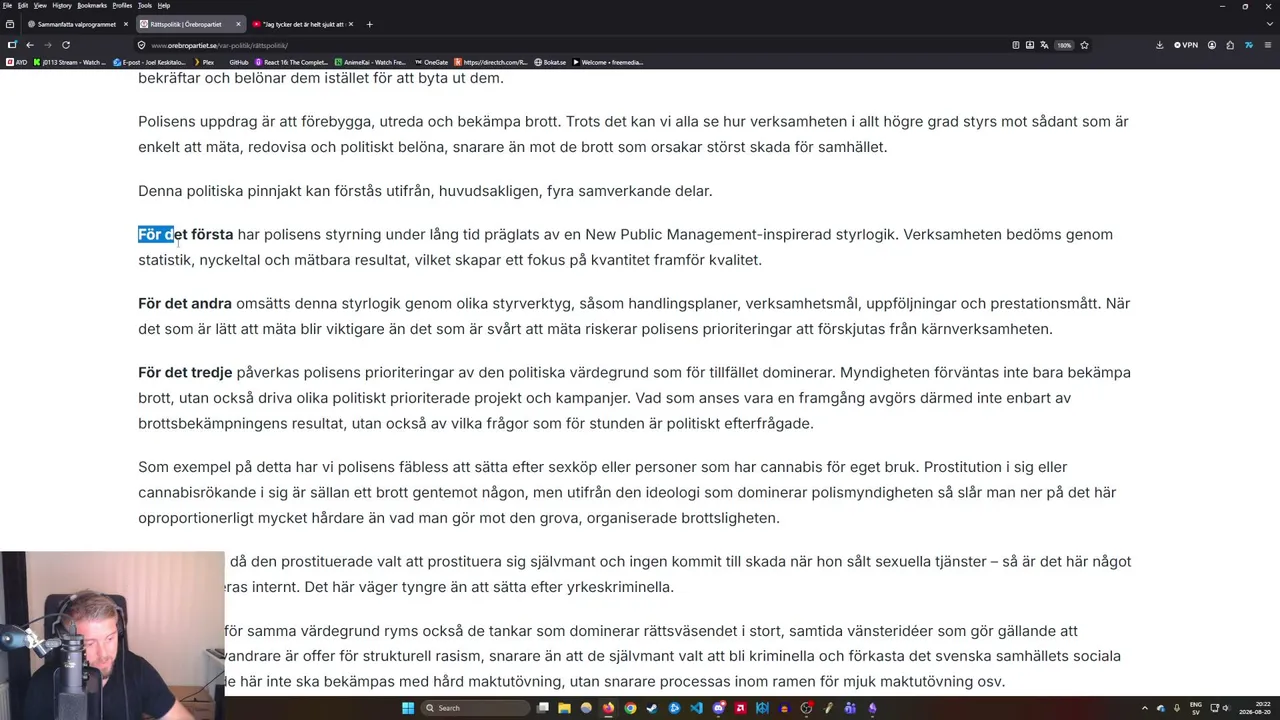Open the Tools menu
This screenshot has width=1280, height=720.
[x=145, y=5]
